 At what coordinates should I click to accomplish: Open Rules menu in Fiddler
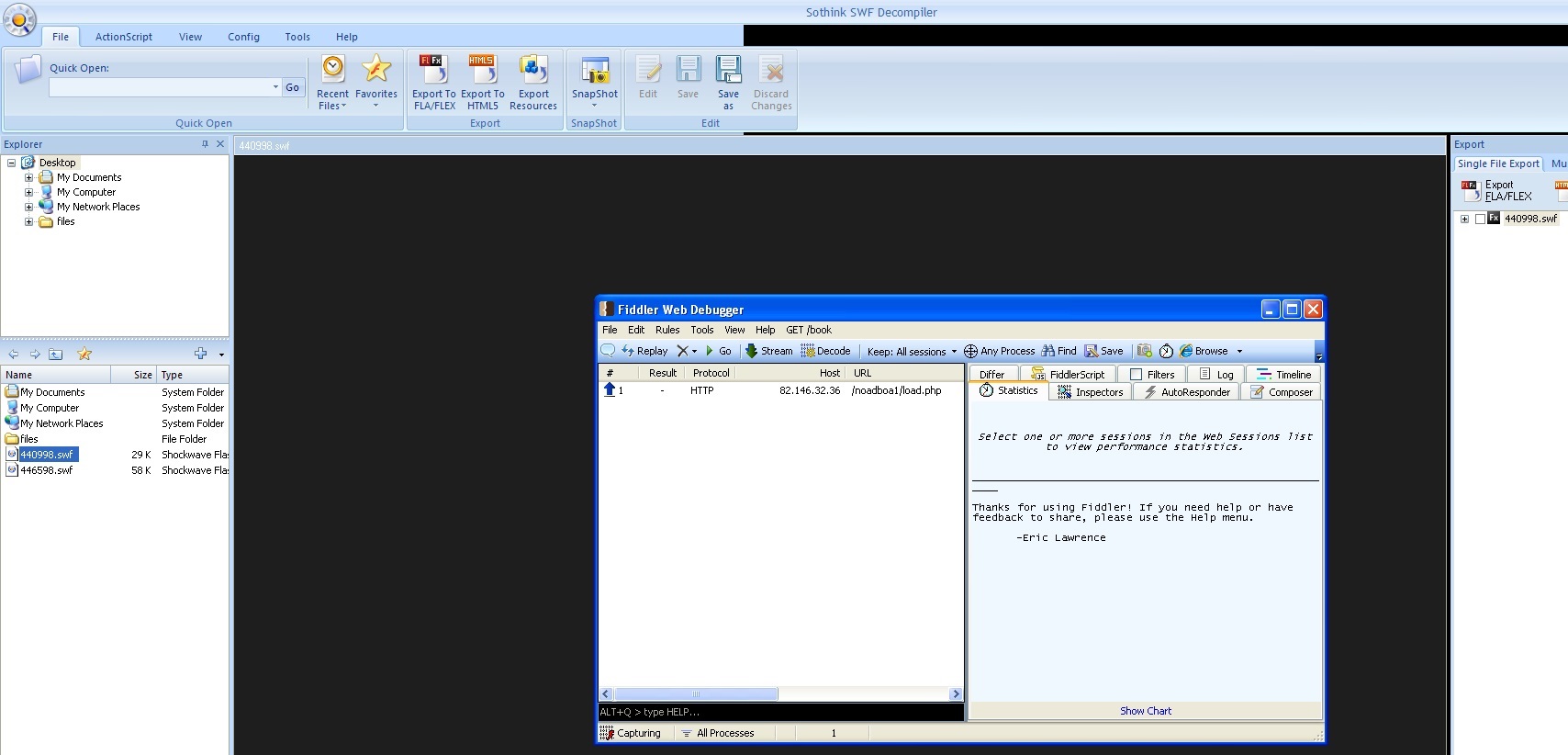pyautogui.click(x=667, y=330)
